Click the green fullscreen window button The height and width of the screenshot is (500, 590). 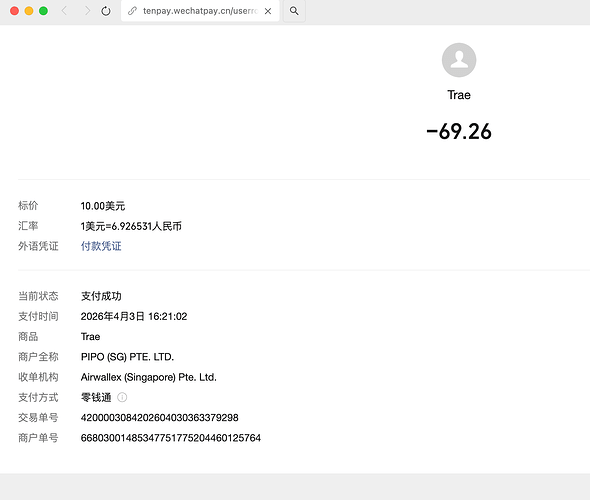tap(44, 11)
